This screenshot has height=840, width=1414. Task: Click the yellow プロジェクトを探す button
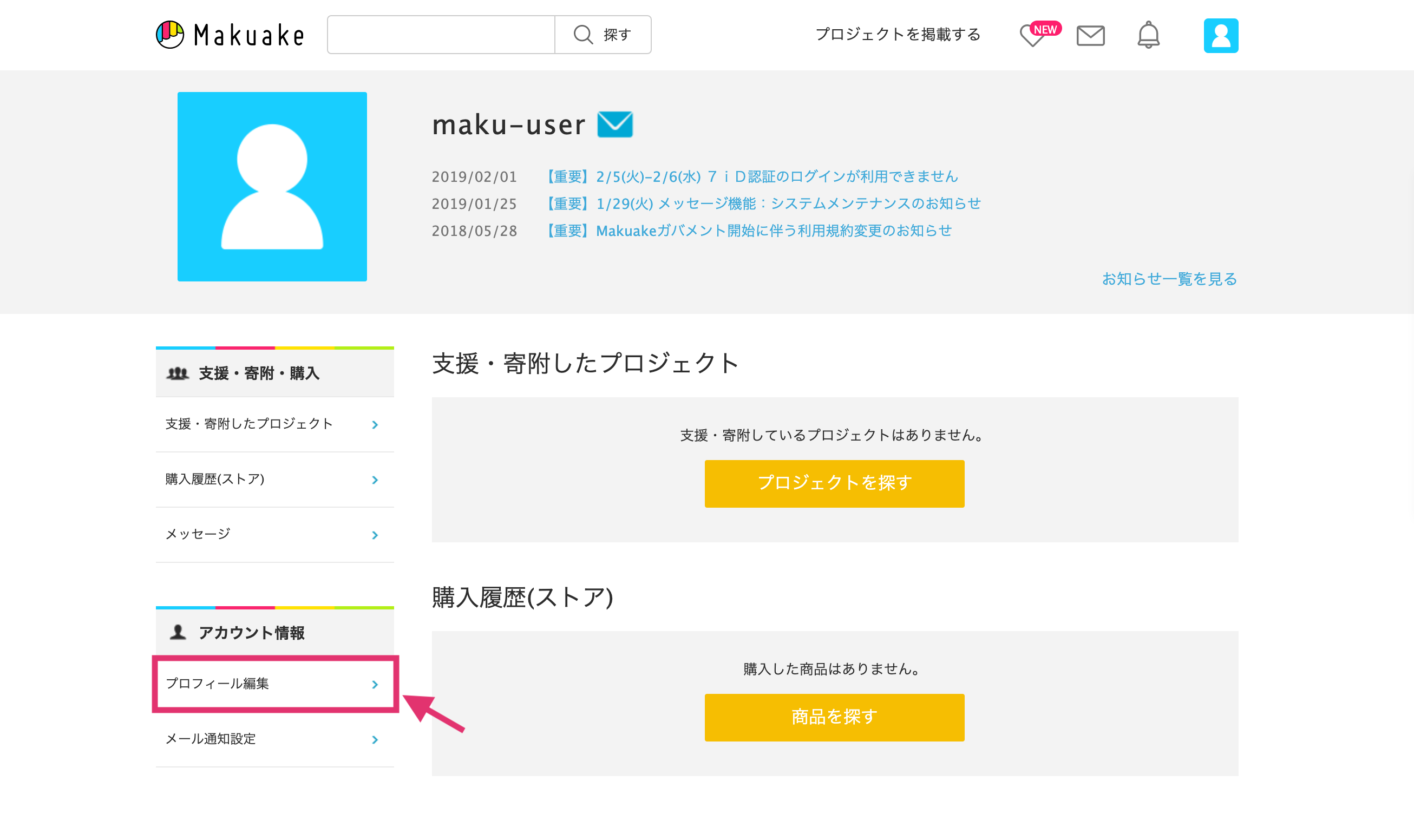834,483
